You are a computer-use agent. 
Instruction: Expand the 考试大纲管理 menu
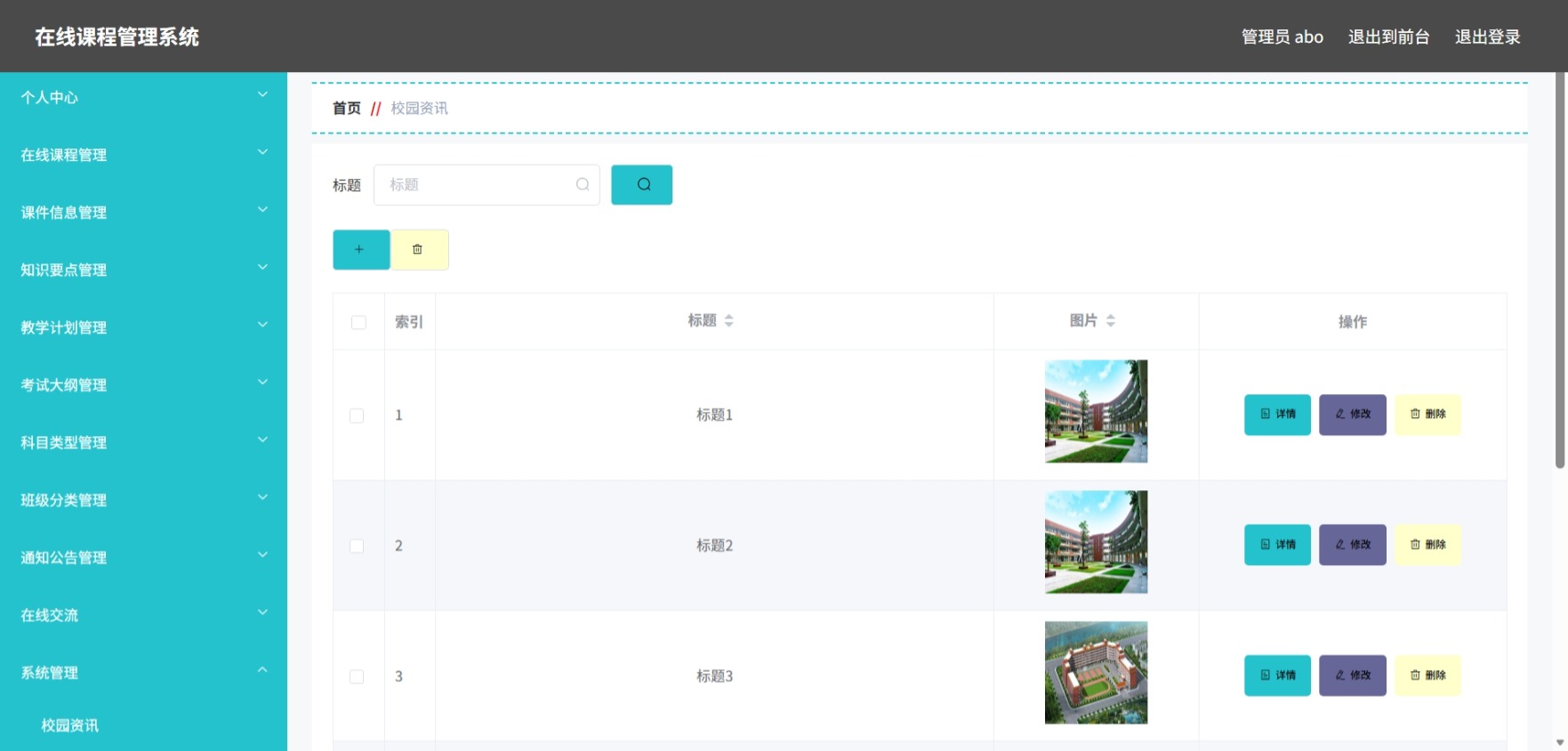point(143,384)
